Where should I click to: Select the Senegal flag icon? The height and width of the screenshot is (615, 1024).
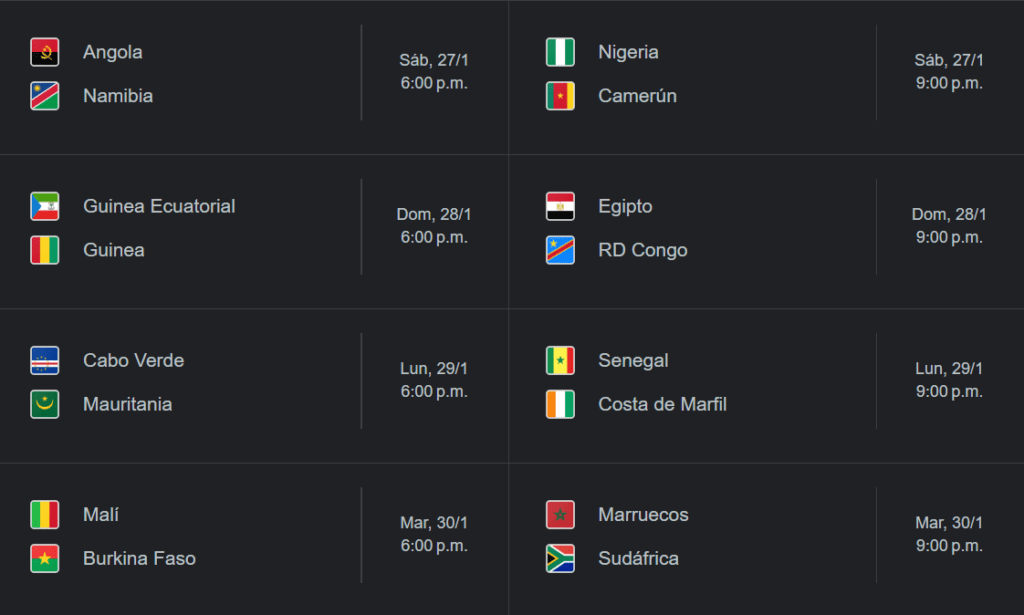click(x=560, y=360)
